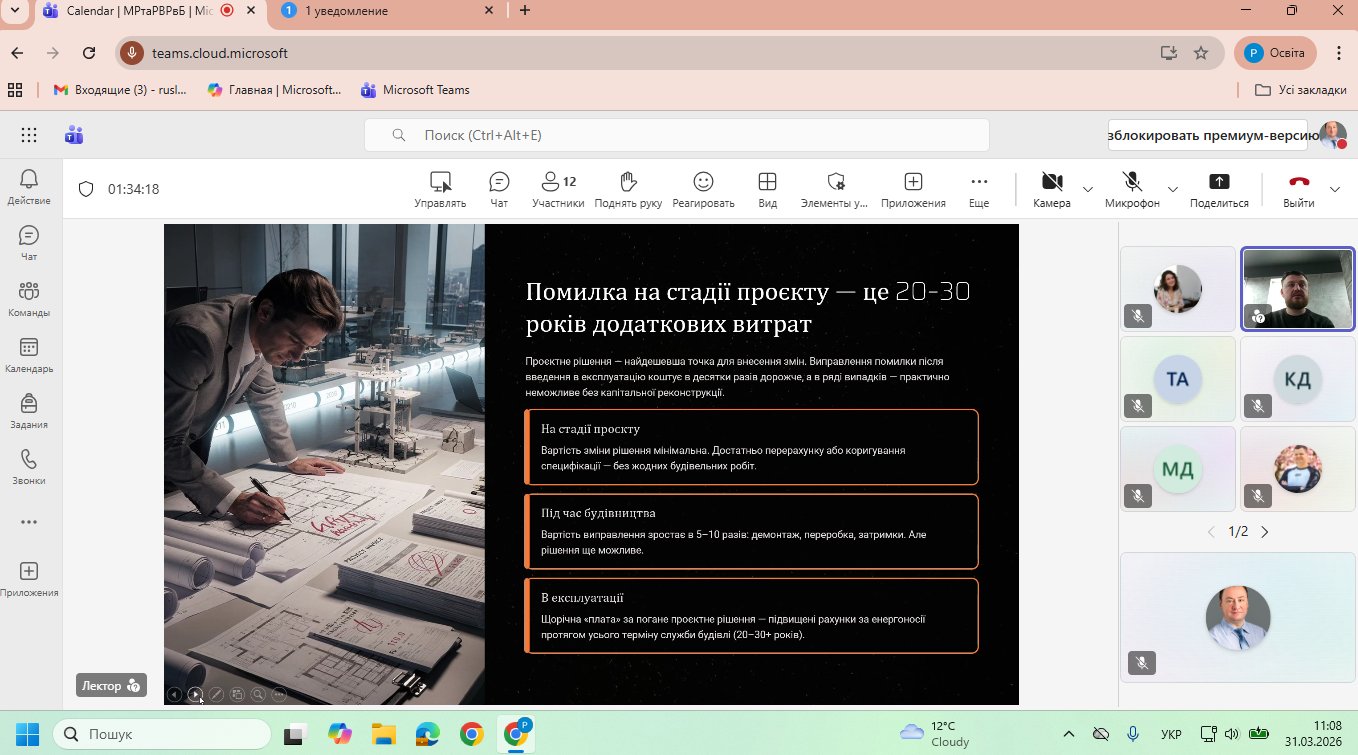
Task: Turn on the camera
Action: click(x=1051, y=189)
